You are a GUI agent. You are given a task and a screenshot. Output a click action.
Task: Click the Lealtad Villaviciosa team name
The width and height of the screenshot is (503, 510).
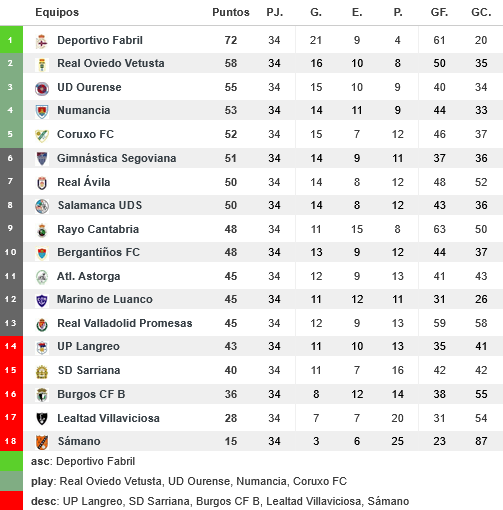tap(108, 418)
